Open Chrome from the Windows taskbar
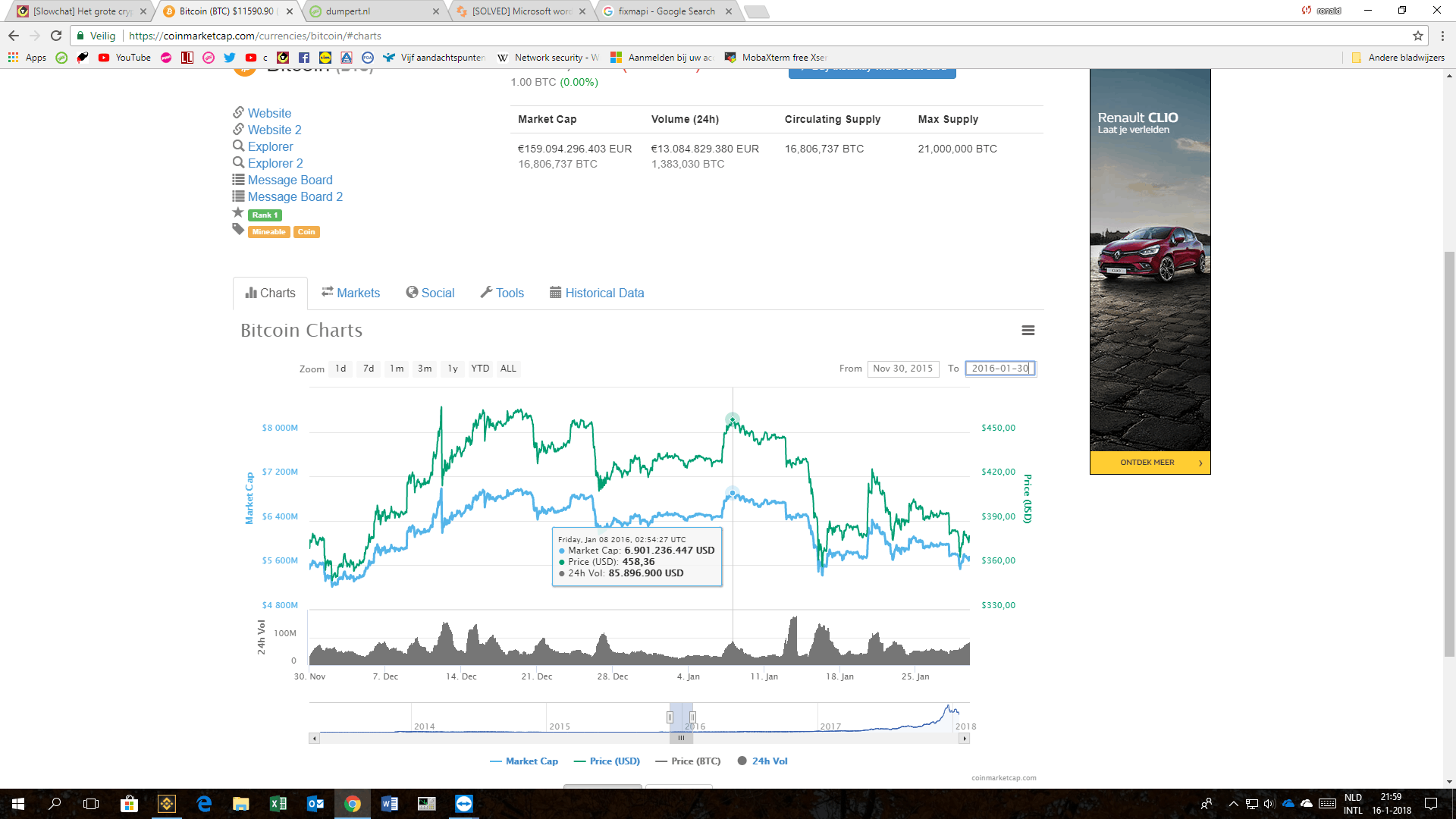This screenshot has height=819, width=1456. point(353,804)
